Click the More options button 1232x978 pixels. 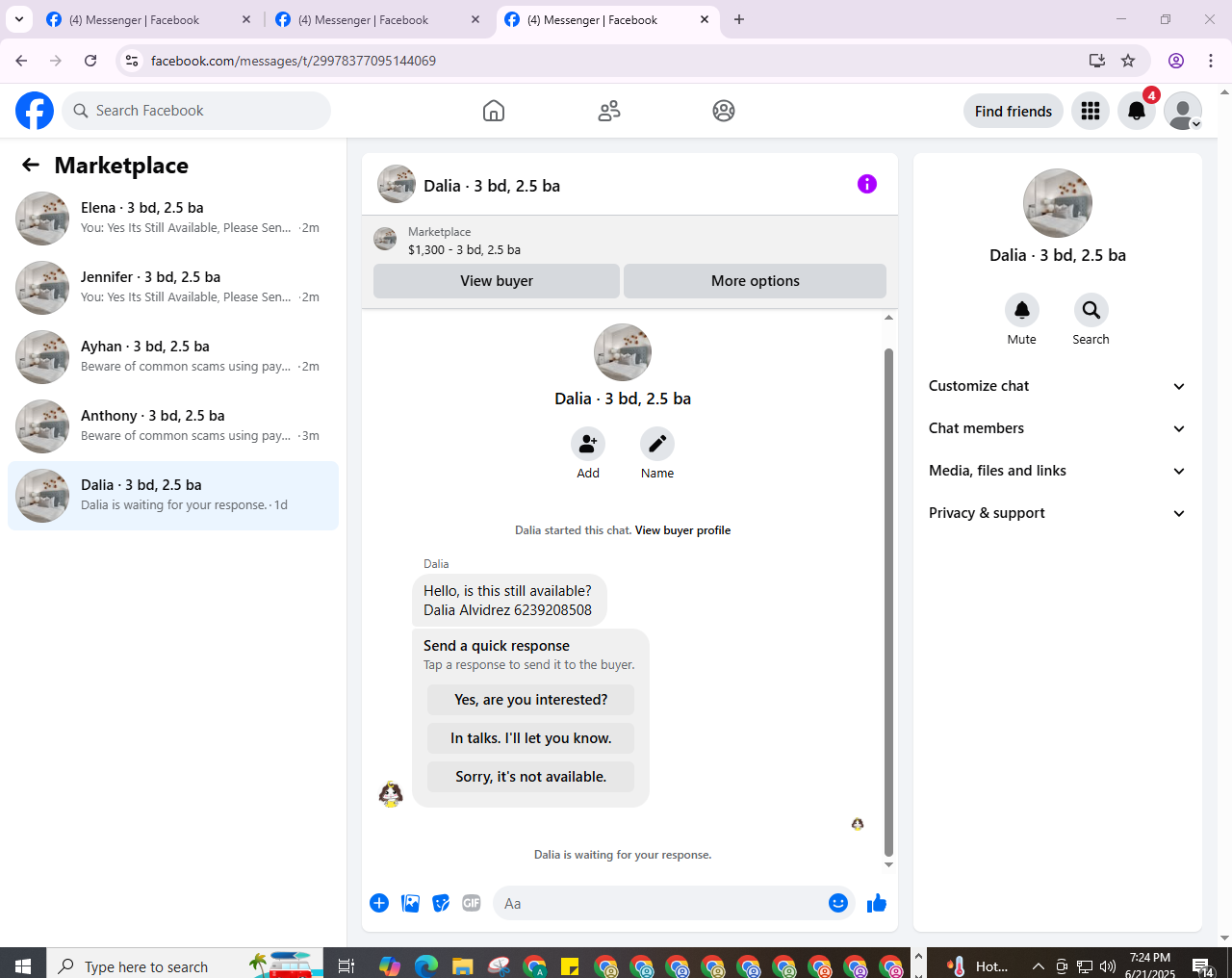pyautogui.click(x=756, y=281)
